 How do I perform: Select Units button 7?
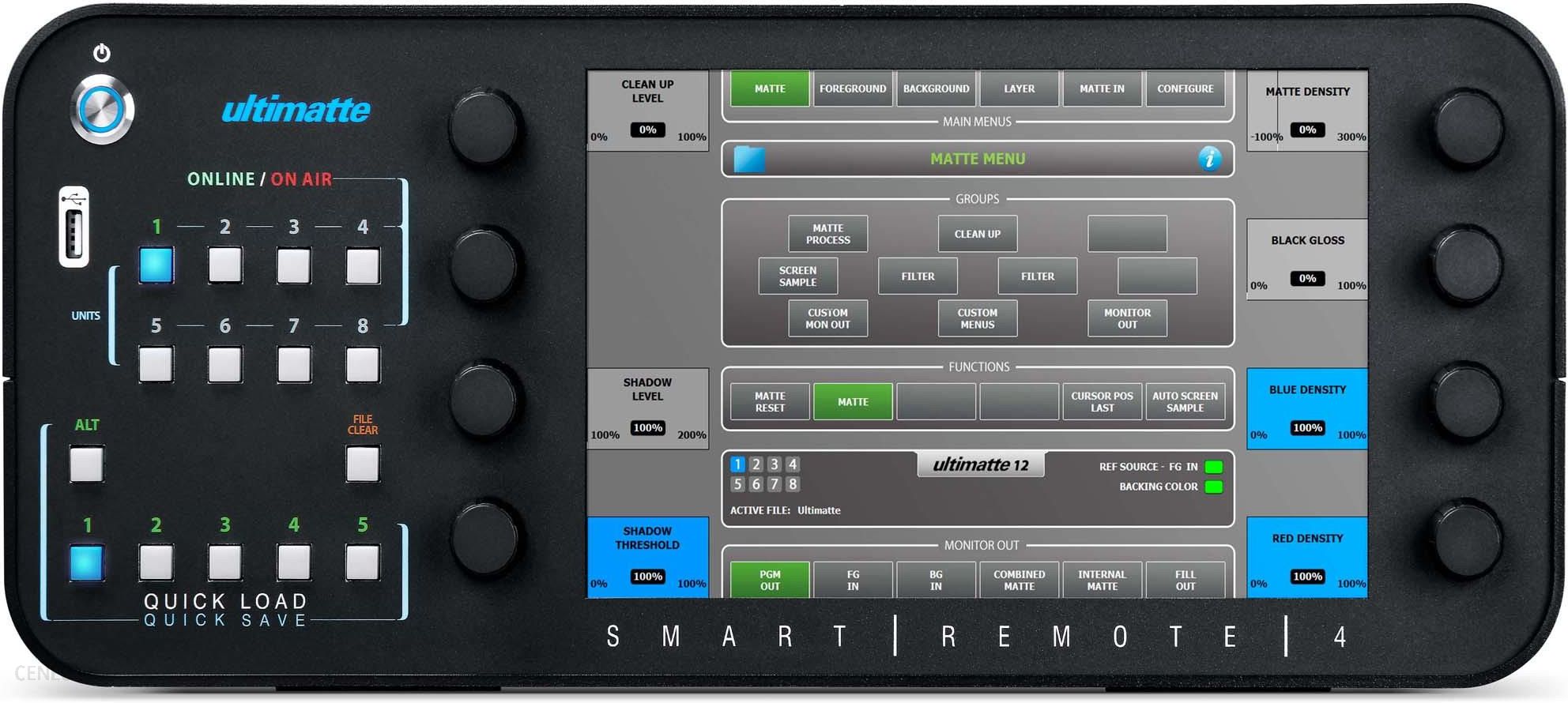point(294,364)
